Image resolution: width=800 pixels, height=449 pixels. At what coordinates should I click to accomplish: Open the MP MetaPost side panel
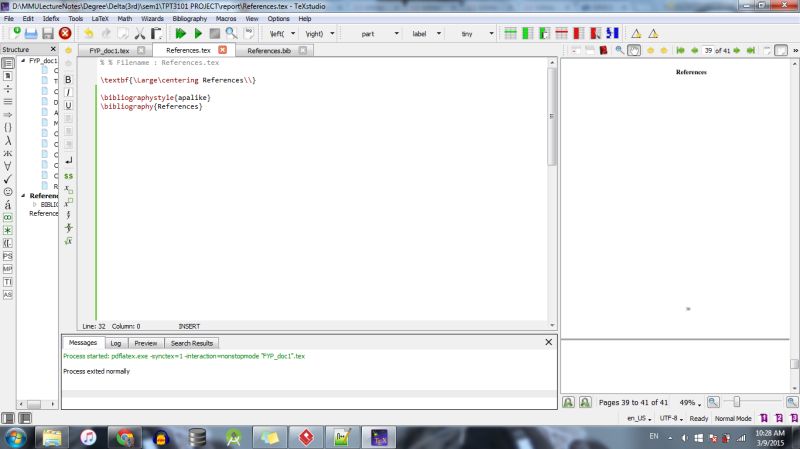(x=8, y=269)
